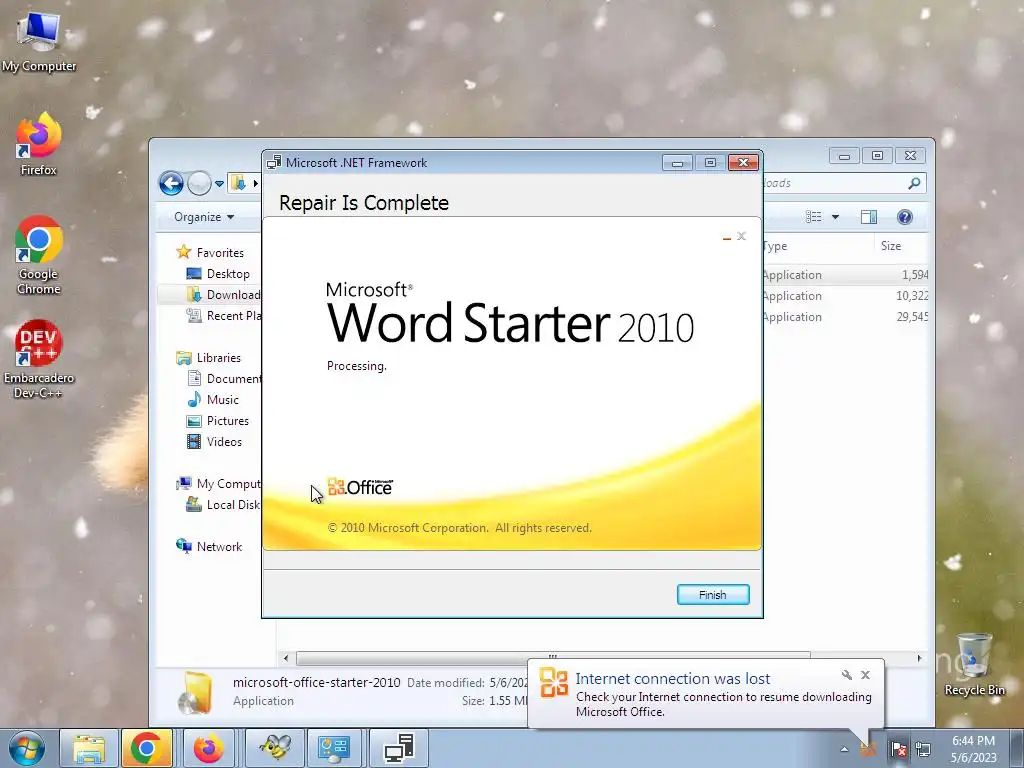Open the Organize menu
Screen dimensions: 1024x768
[204, 217]
